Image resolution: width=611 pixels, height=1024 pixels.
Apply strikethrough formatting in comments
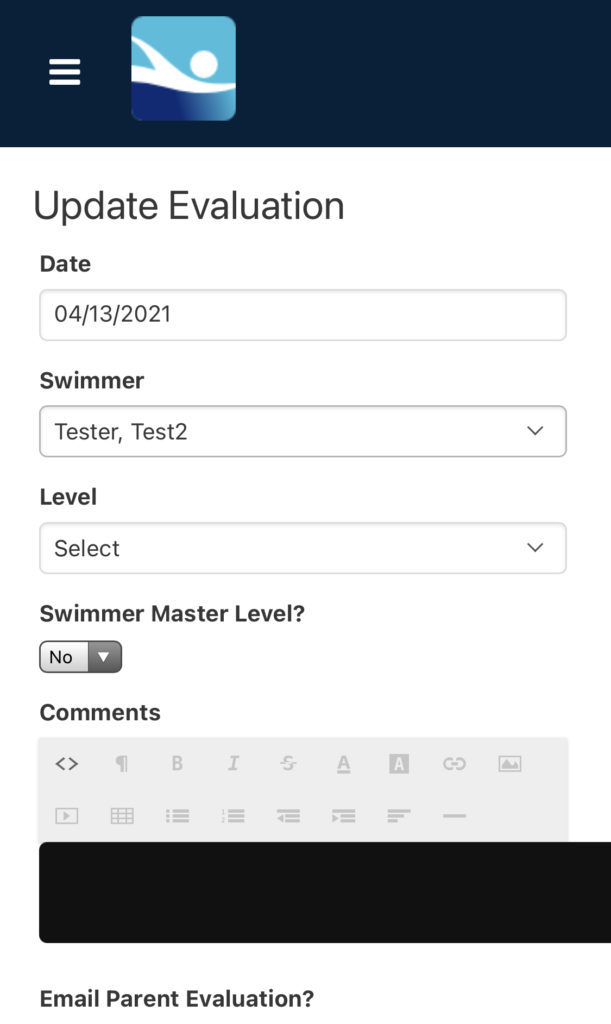pyautogui.click(x=288, y=763)
